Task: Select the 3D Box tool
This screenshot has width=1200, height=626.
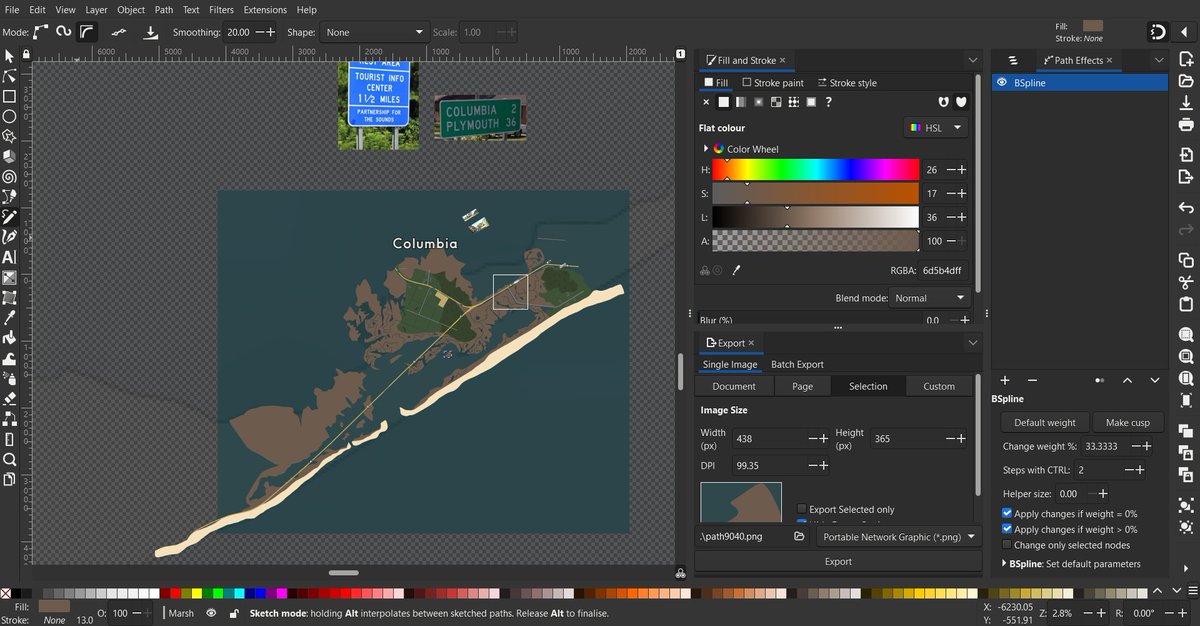Action: (x=9, y=157)
